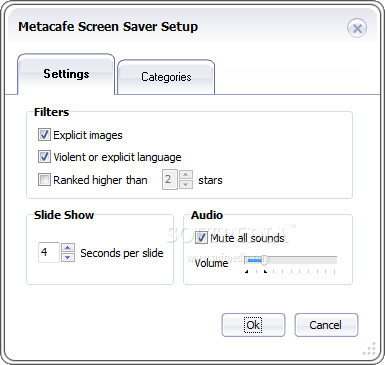Image resolution: width=385 pixels, height=365 pixels.
Task: Select the Settings tab
Action: click(66, 74)
